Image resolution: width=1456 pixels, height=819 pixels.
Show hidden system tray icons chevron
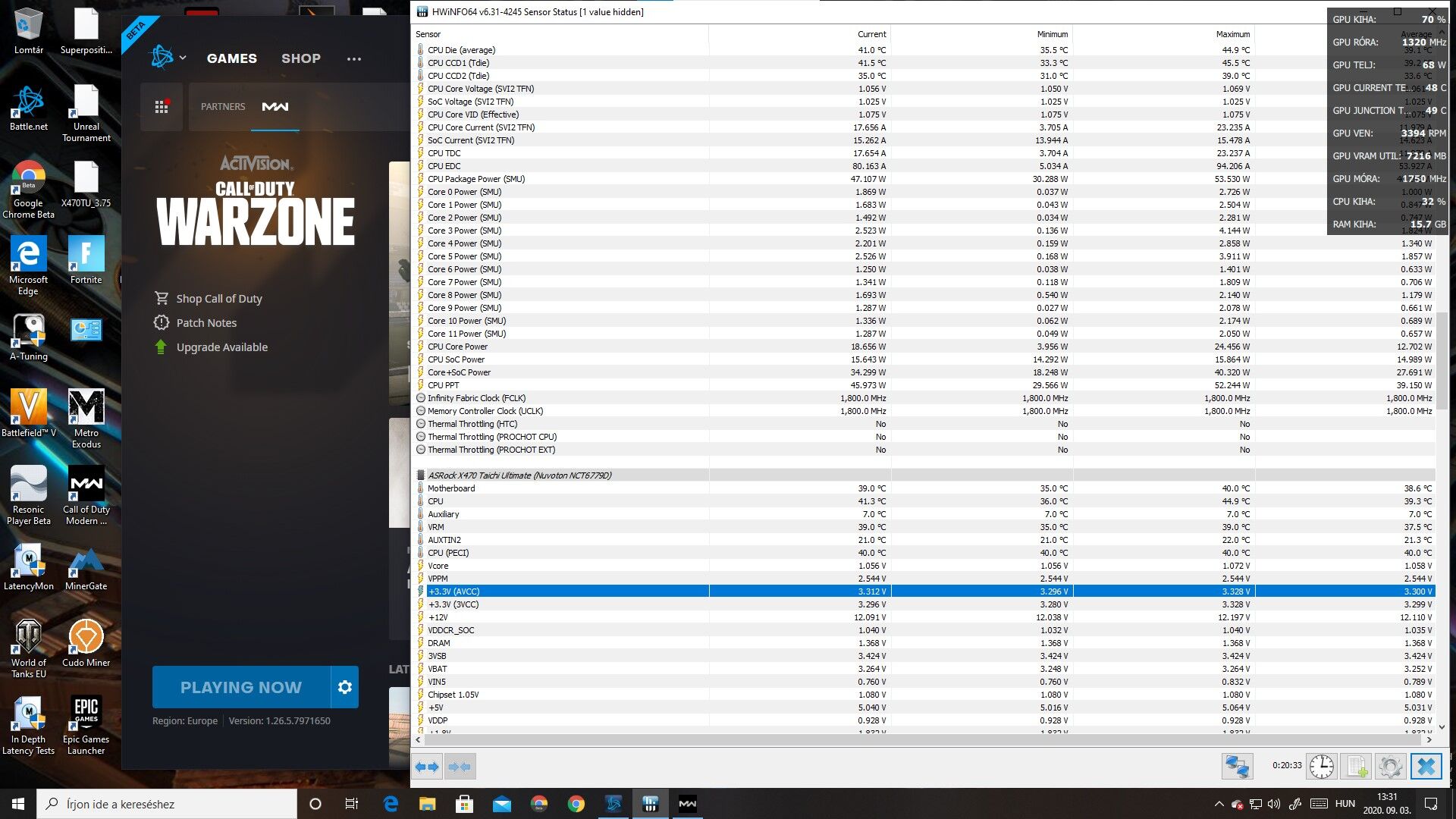click(1219, 804)
